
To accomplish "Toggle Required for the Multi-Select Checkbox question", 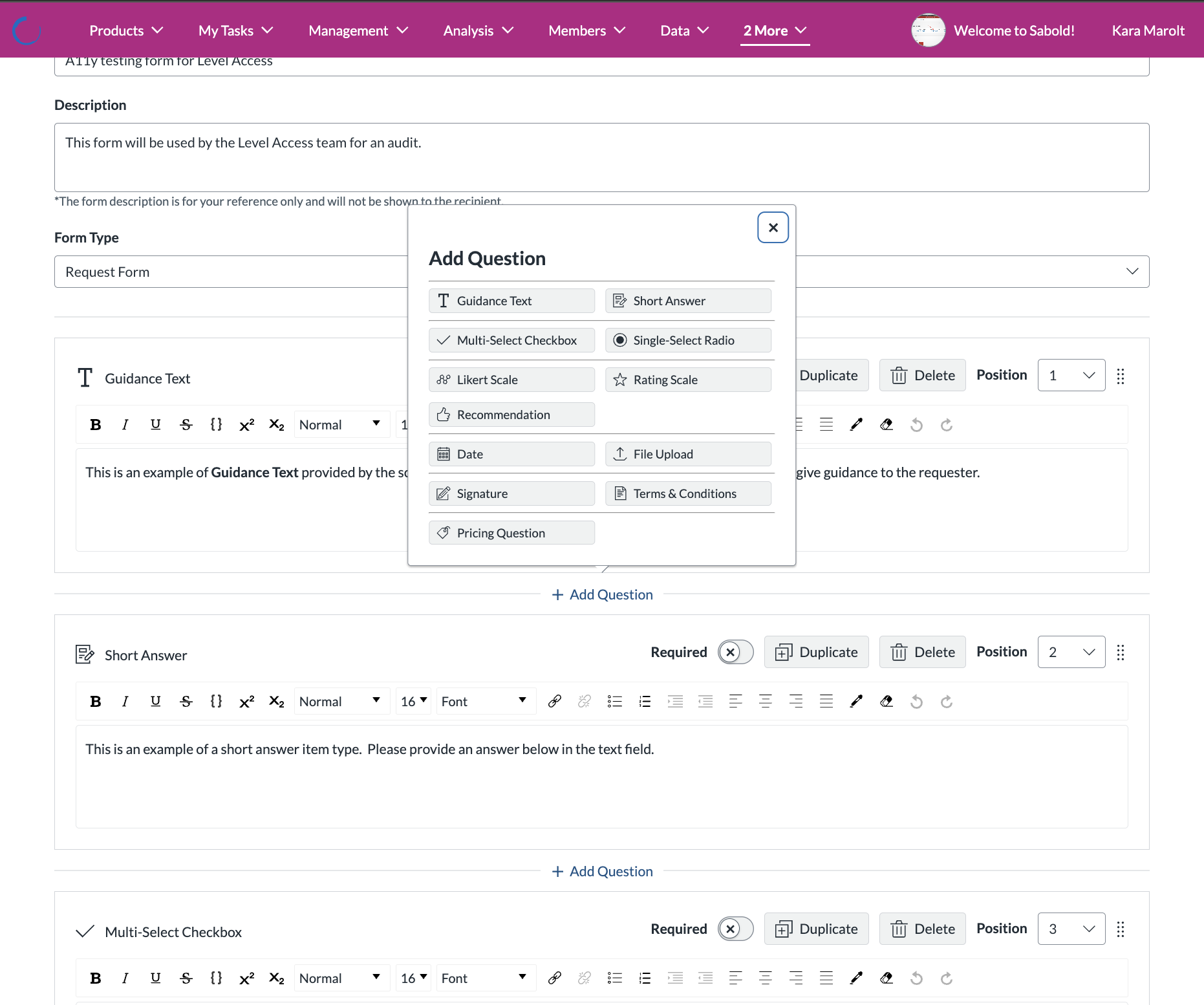I will [736, 929].
